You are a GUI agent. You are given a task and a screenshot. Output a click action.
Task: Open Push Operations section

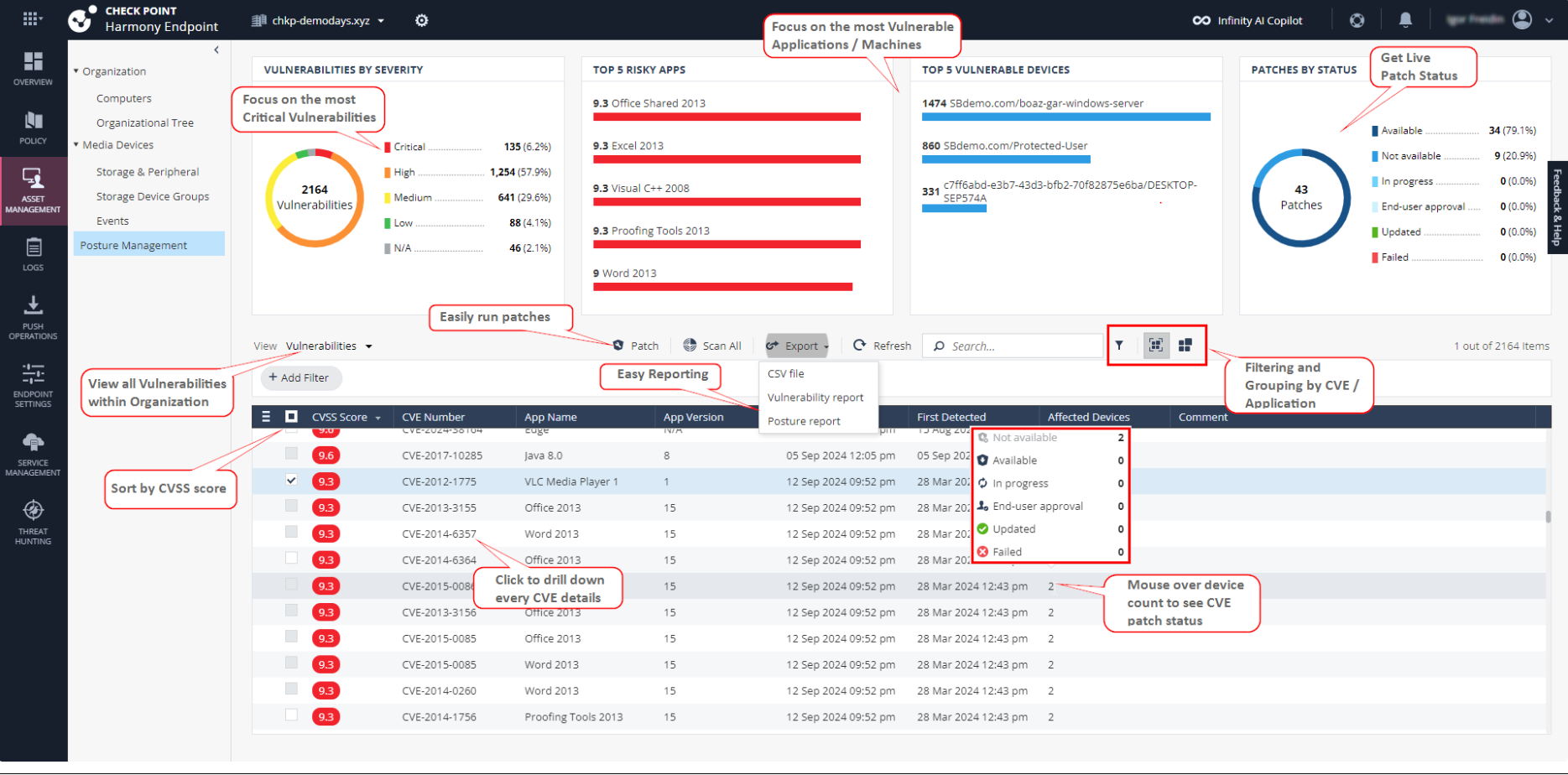click(33, 317)
